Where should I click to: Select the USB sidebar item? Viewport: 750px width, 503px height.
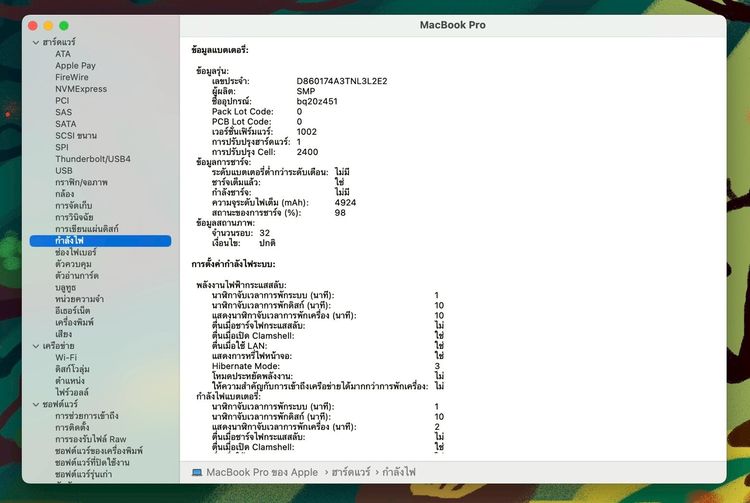(x=64, y=171)
